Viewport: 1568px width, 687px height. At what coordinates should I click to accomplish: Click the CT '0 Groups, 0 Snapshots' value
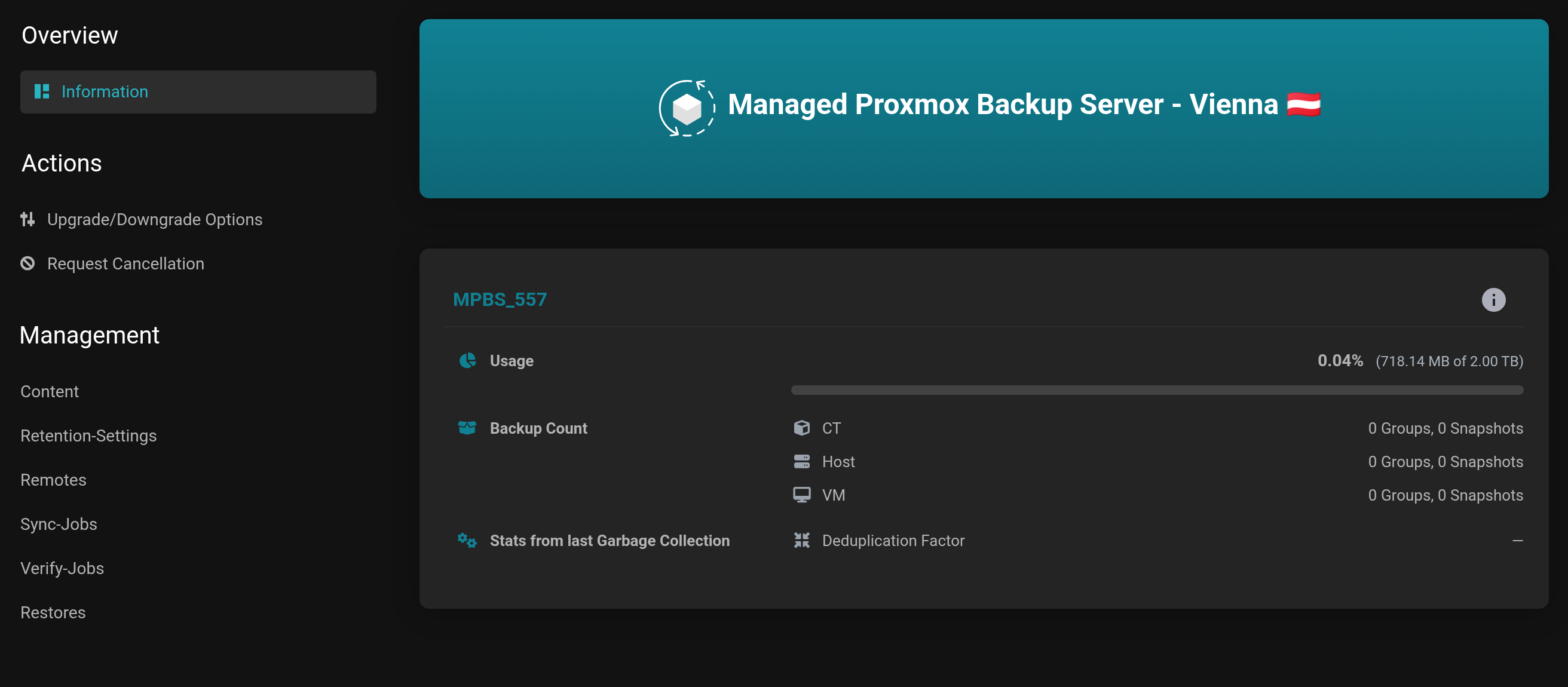(x=1445, y=428)
